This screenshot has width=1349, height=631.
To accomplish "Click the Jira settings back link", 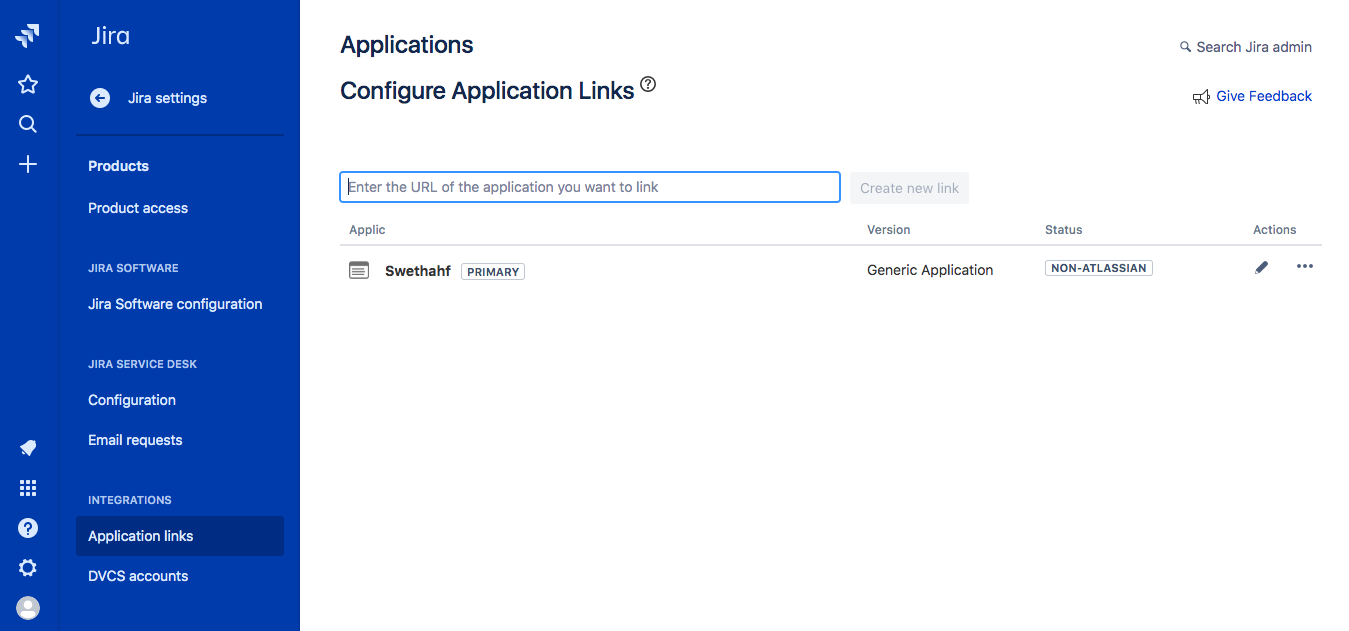I will (x=167, y=98).
